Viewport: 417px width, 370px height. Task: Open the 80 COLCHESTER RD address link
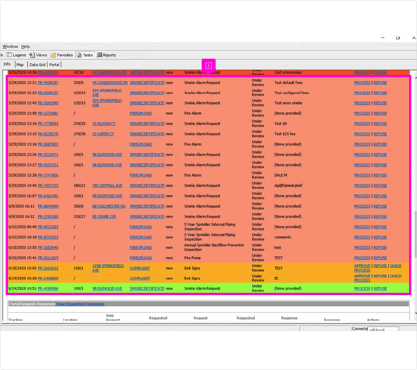[109, 206]
